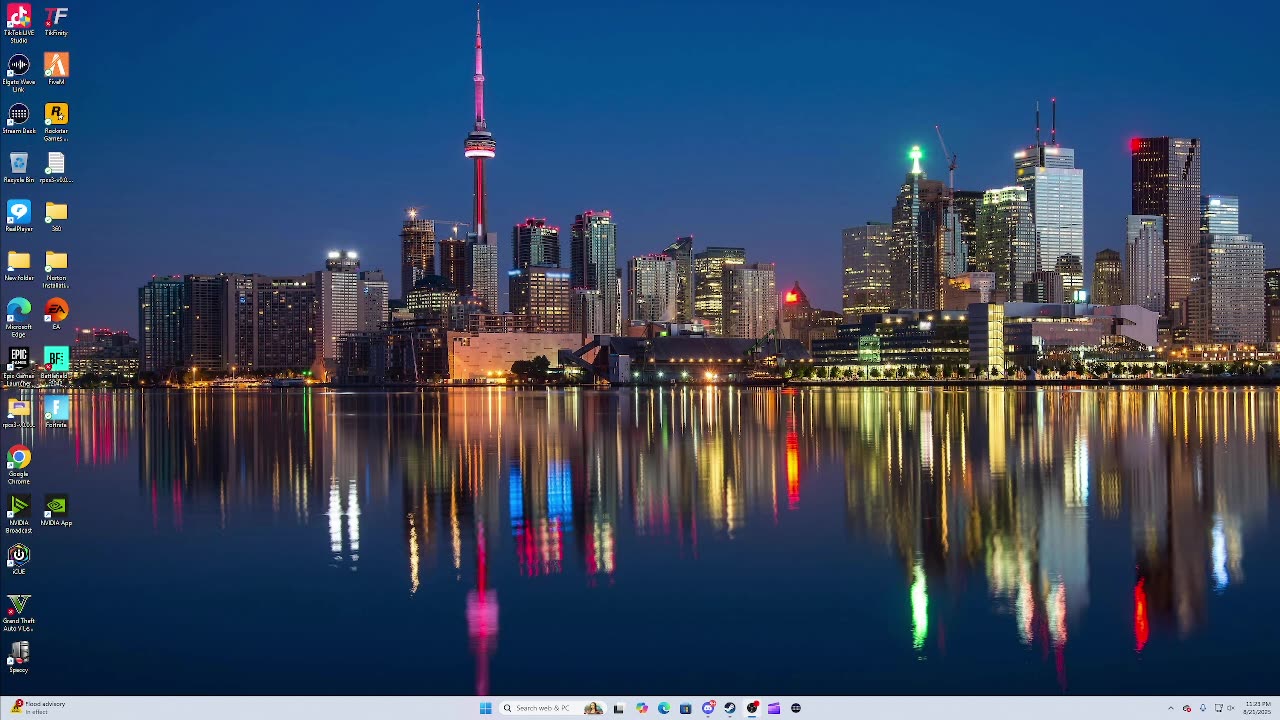The image size is (1280, 720).
Task: Select the FiveM desktop icon
Action: coord(56,70)
